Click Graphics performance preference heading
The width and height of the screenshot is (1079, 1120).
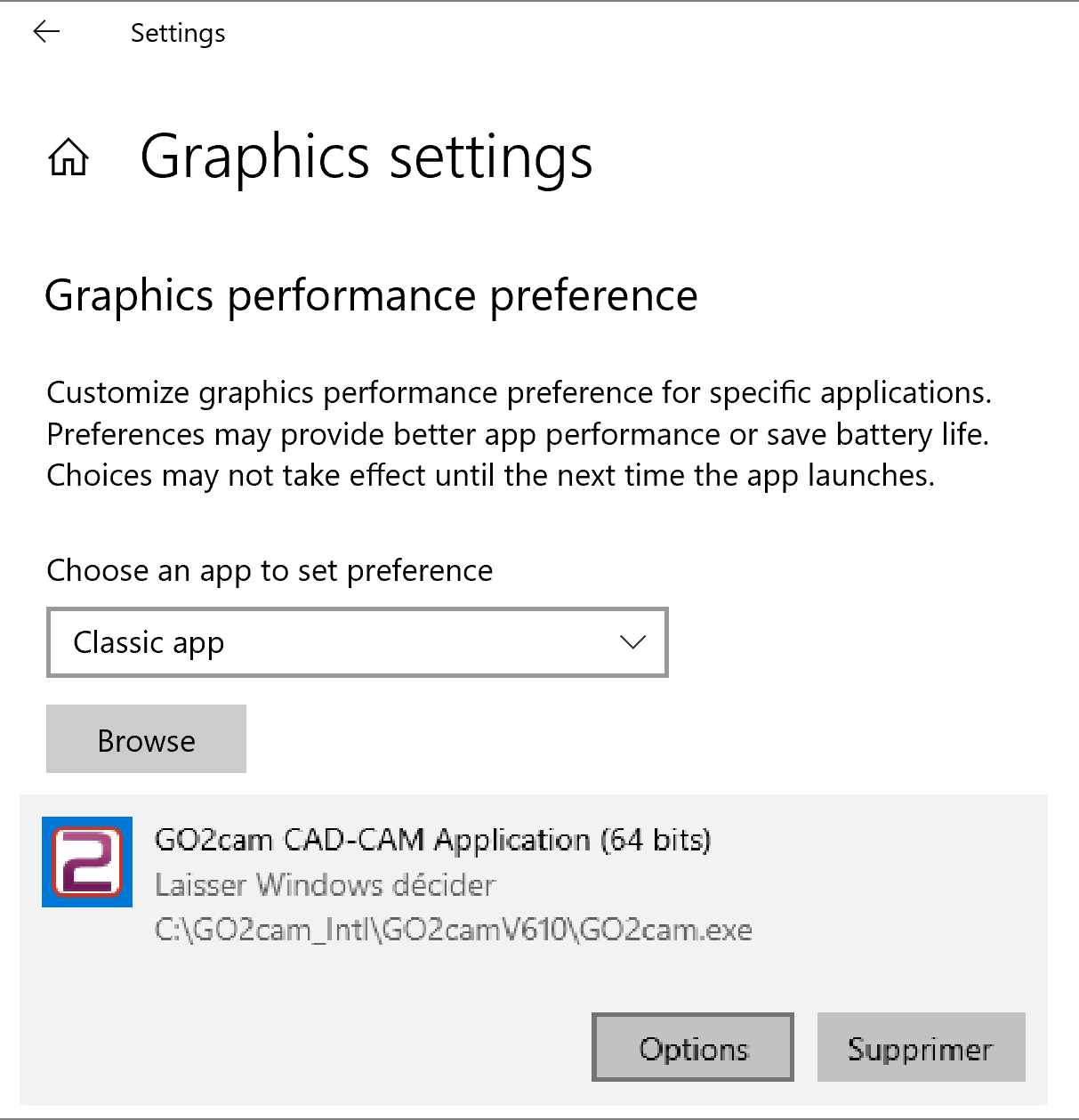pos(371,295)
